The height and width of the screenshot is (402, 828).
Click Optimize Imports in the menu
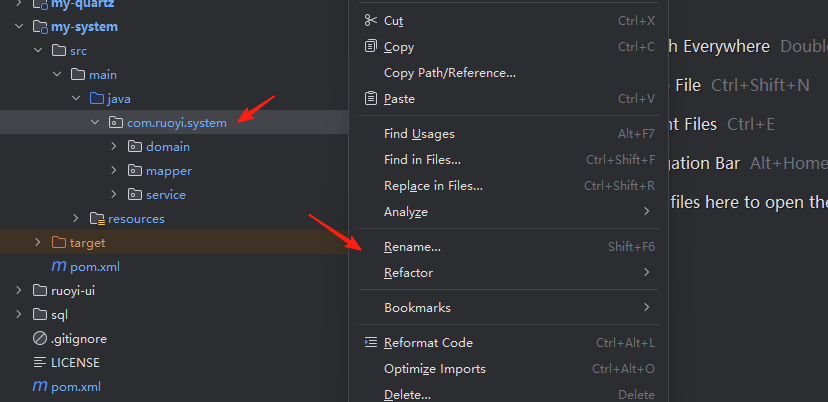coord(434,369)
